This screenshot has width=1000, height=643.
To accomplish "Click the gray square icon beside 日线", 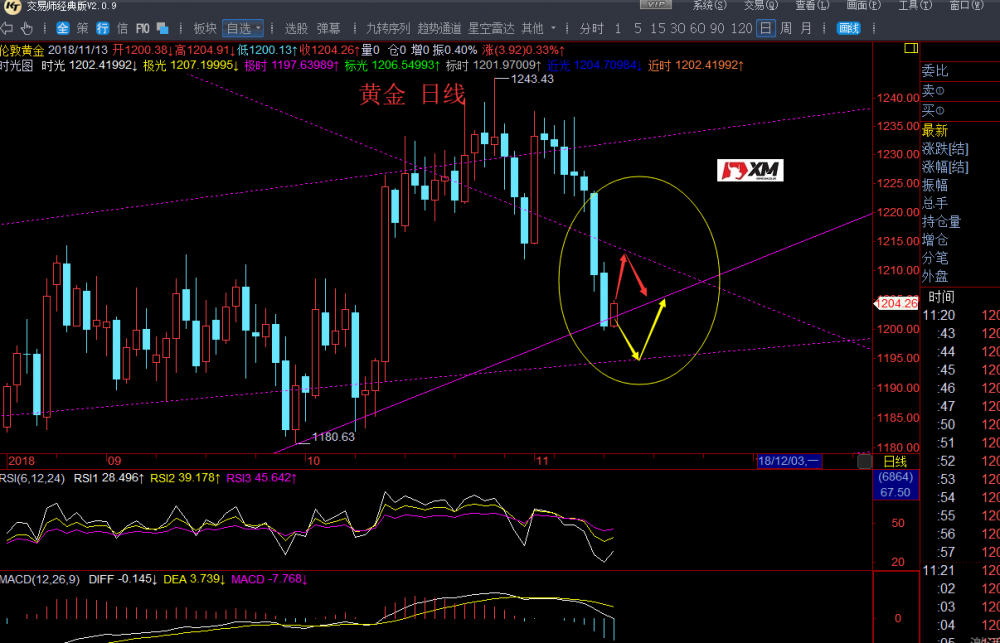I will [x=864, y=461].
